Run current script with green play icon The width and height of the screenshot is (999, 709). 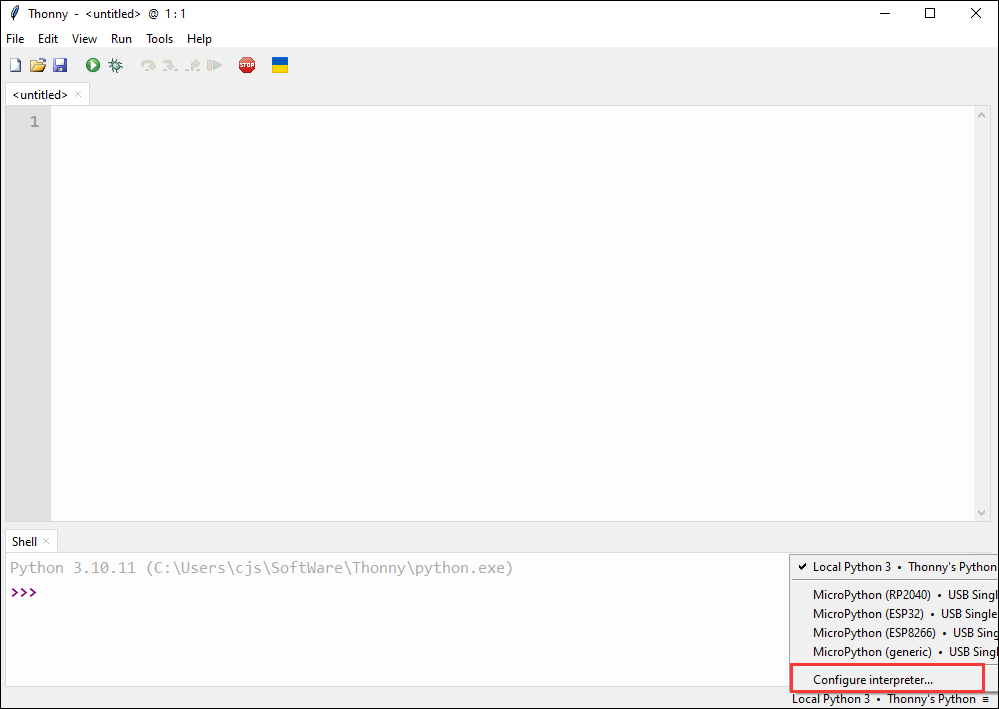(93, 65)
